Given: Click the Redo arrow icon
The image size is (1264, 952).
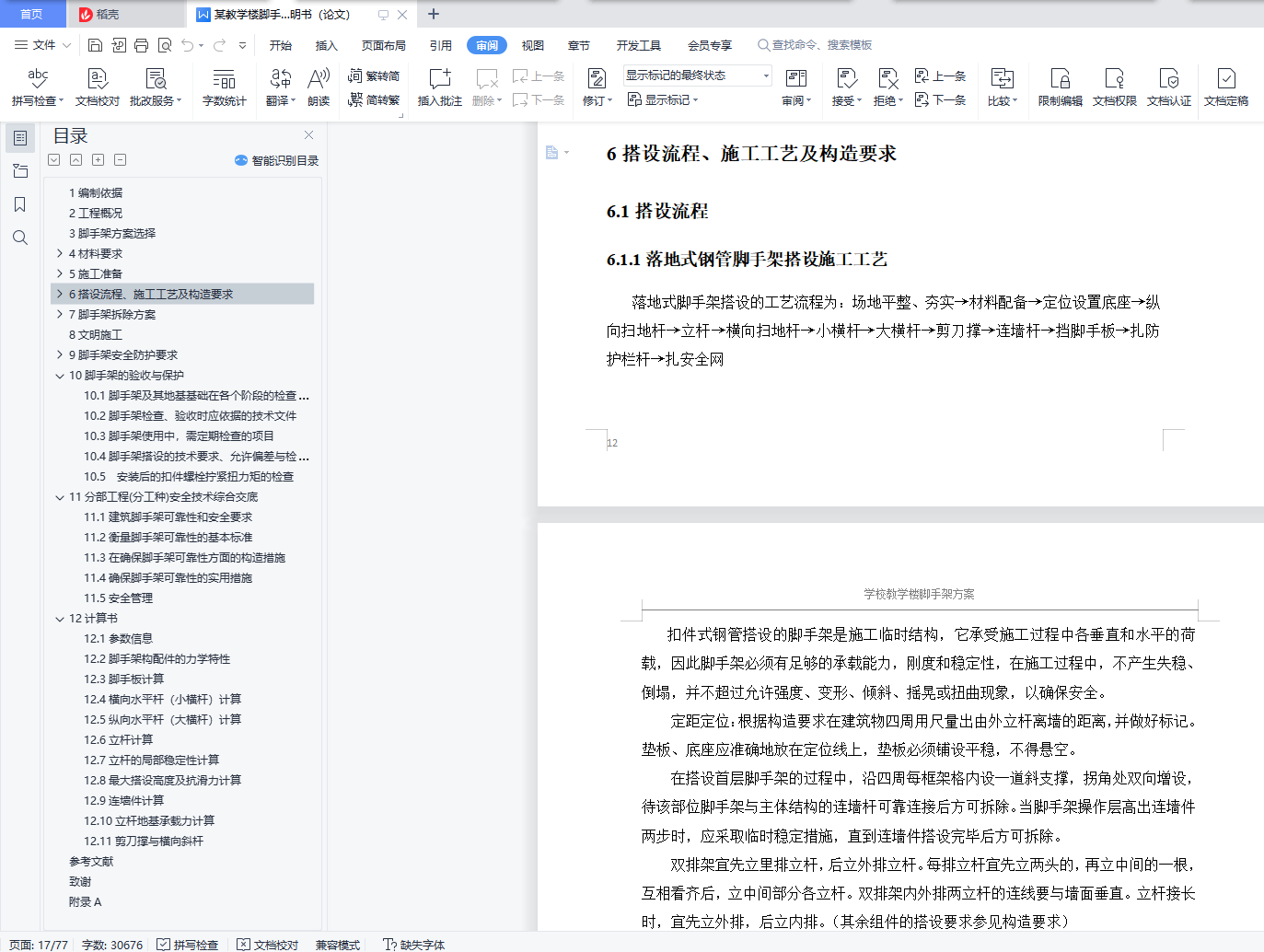Looking at the screenshot, I should (219, 45).
